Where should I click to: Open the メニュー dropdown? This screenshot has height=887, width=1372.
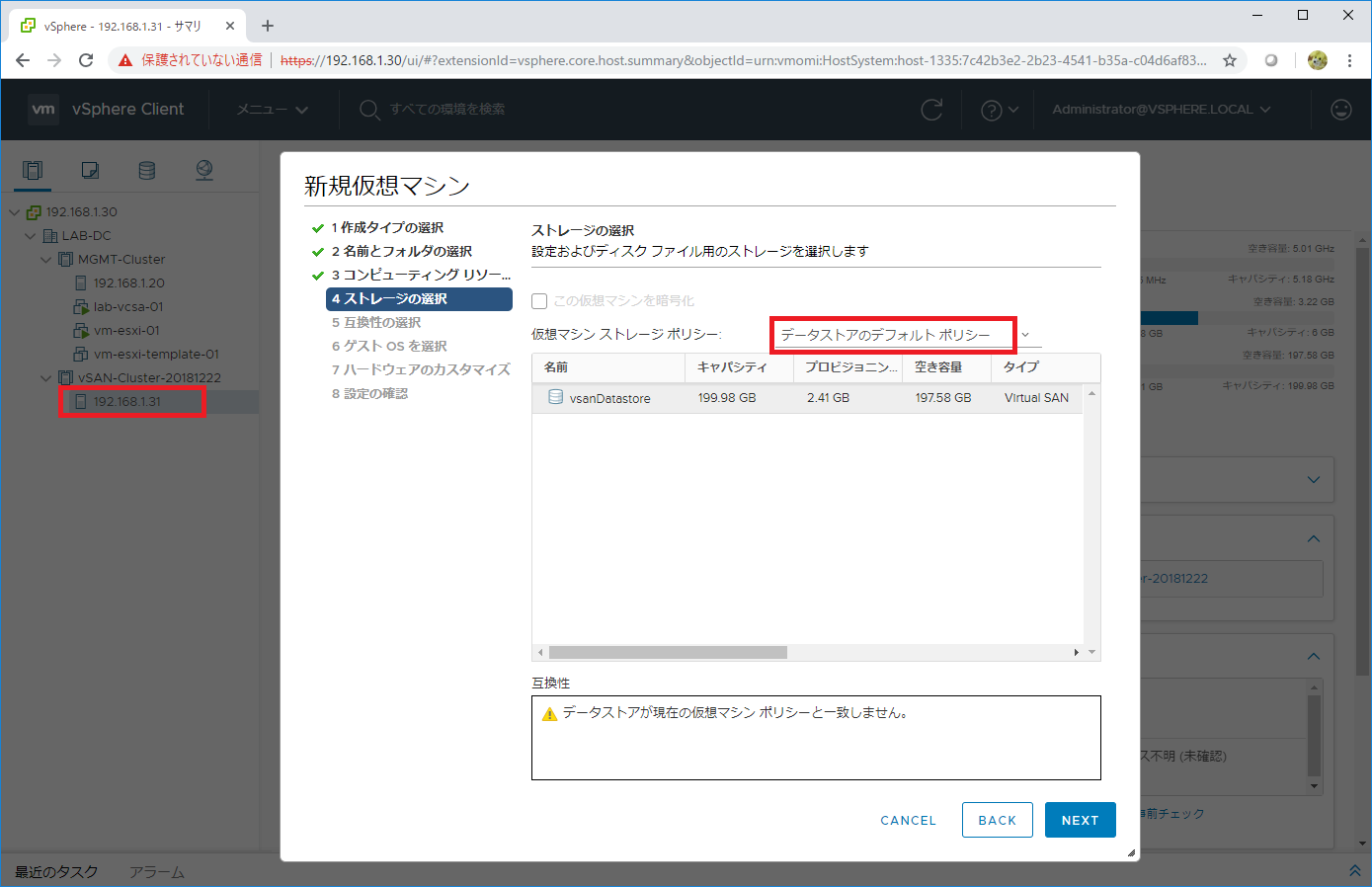pos(272,110)
